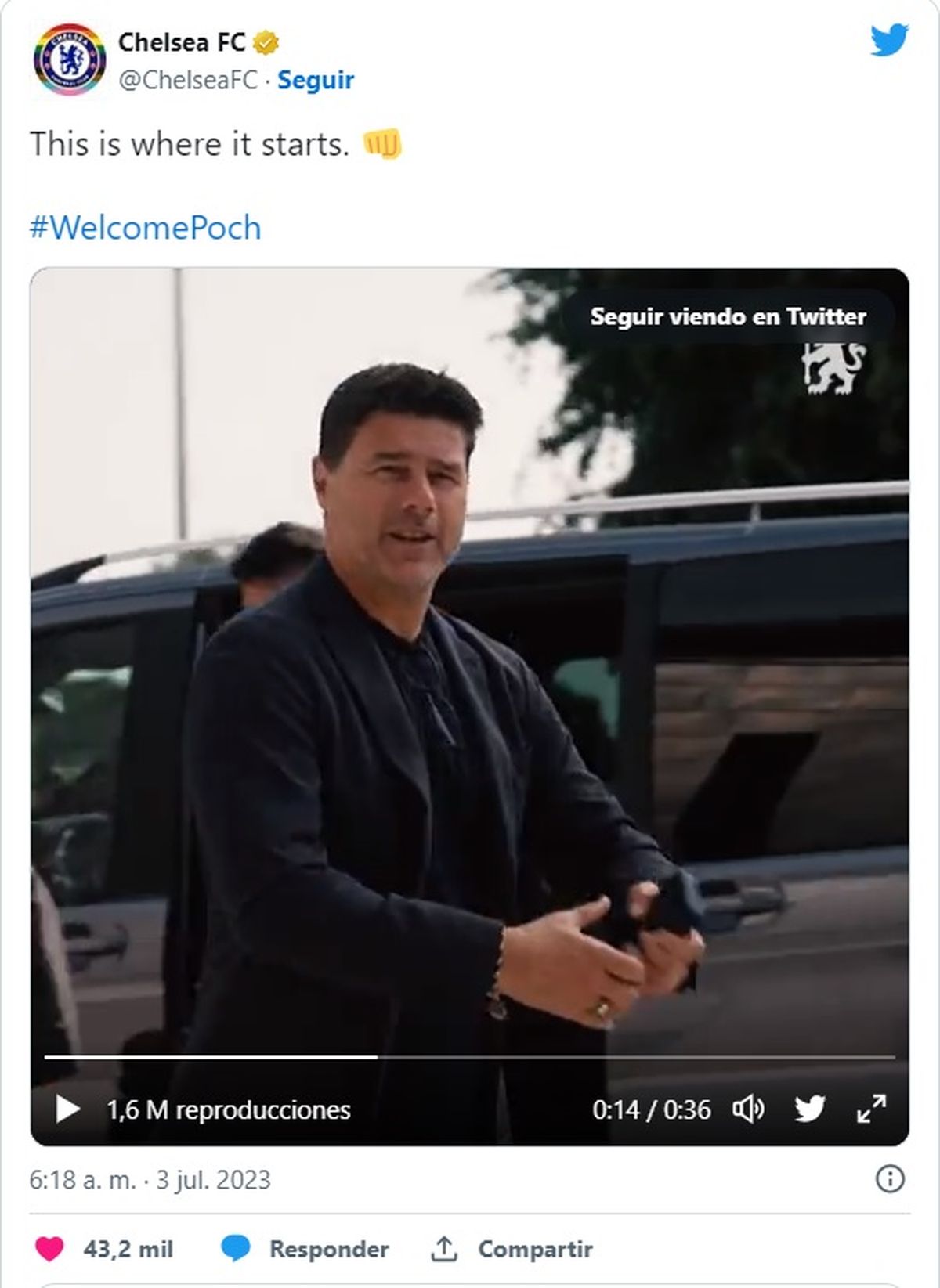Follow Chelsea FC via Seguir link

coord(316,80)
